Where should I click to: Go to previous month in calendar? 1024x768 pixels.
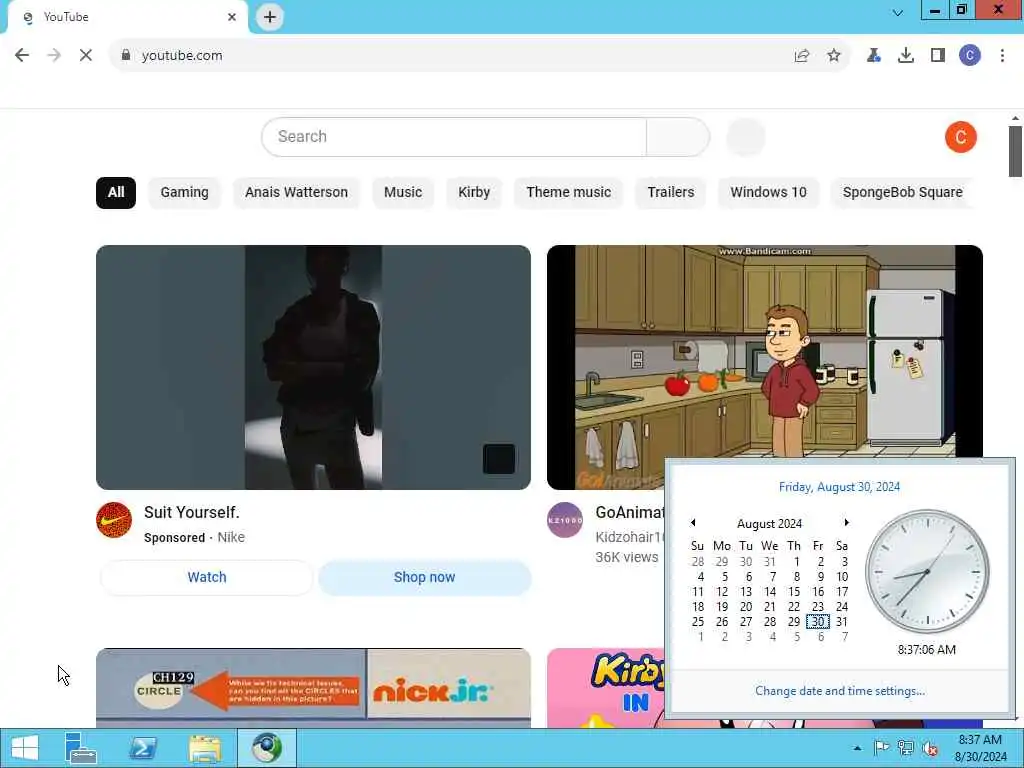(x=693, y=522)
